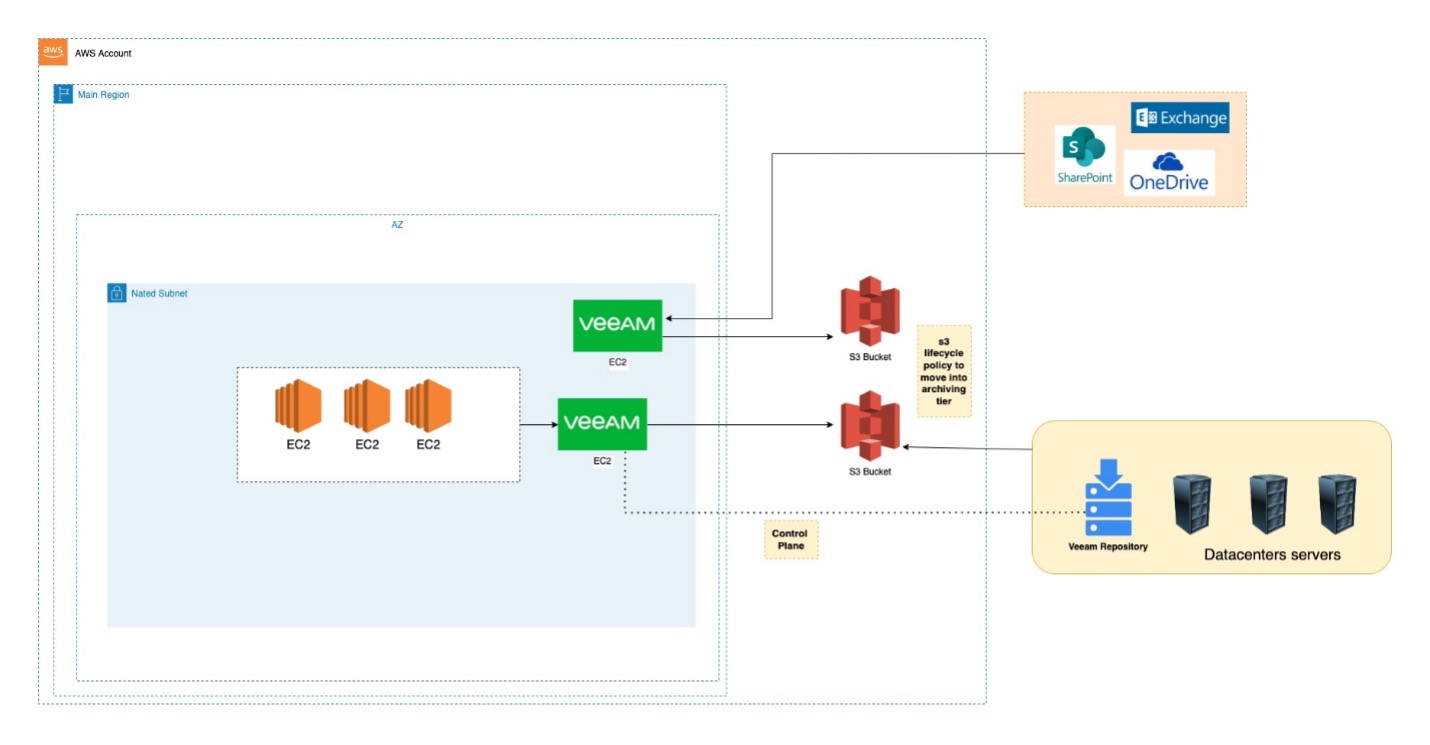The image size is (1430, 745).
Task: Select the upper Veeam EC2 logo
Action: coord(618,325)
